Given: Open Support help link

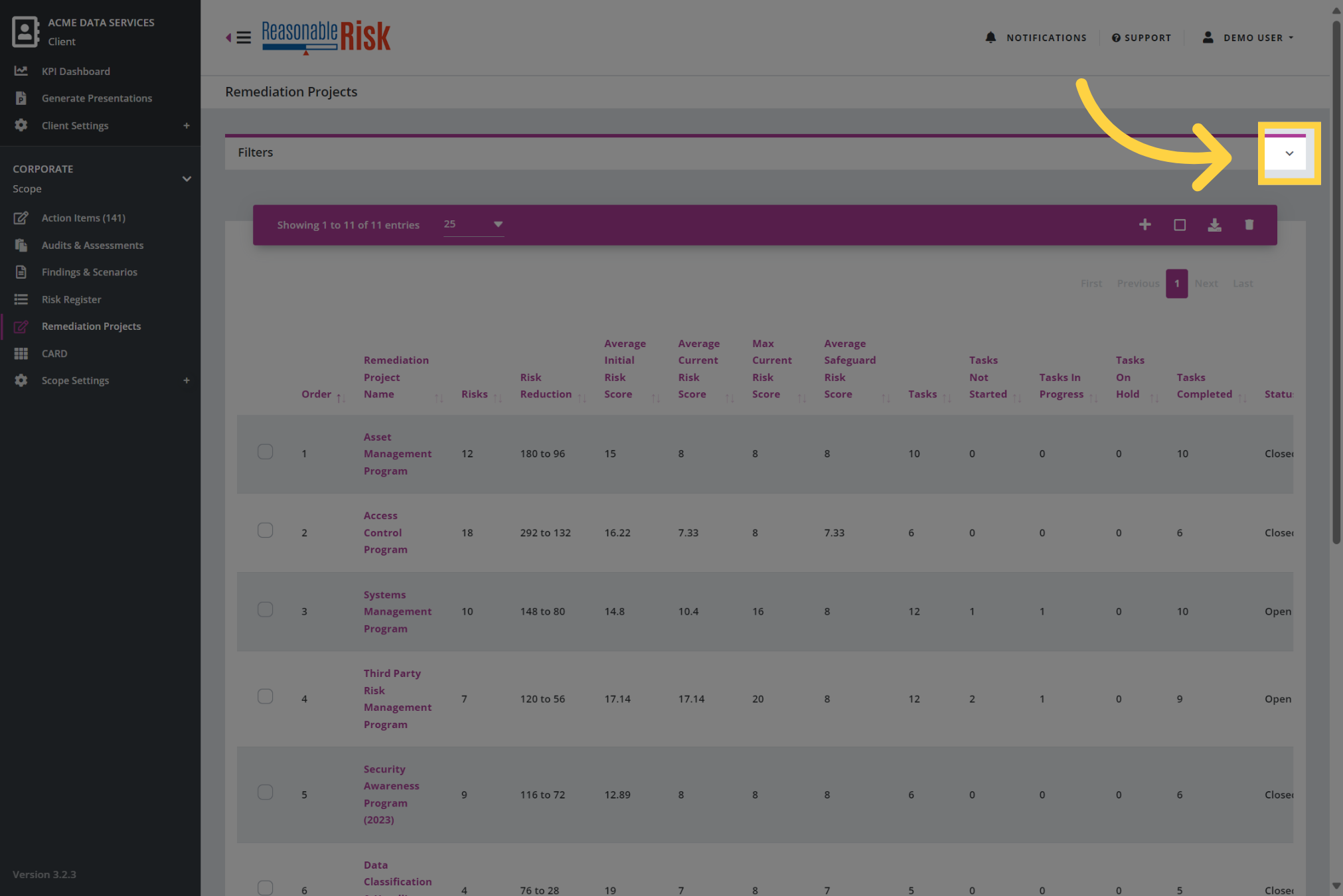Looking at the screenshot, I should click(x=1141, y=38).
